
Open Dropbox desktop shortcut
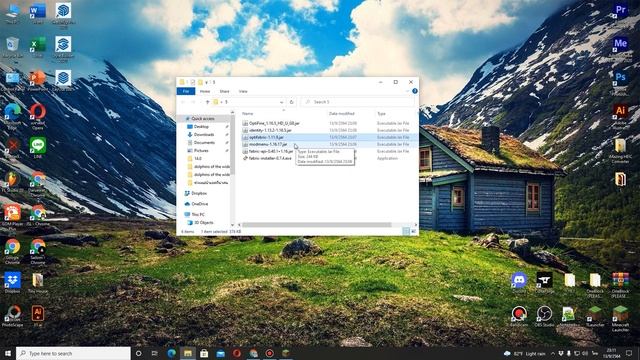pyautogui.click(x=13, y=283)
